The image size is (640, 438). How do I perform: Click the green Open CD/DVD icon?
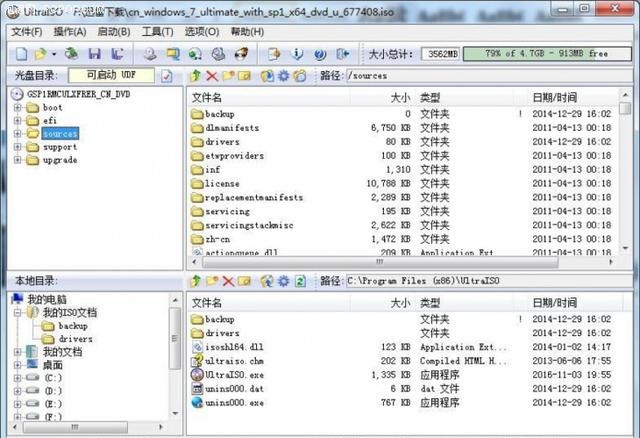click(72, 53)
